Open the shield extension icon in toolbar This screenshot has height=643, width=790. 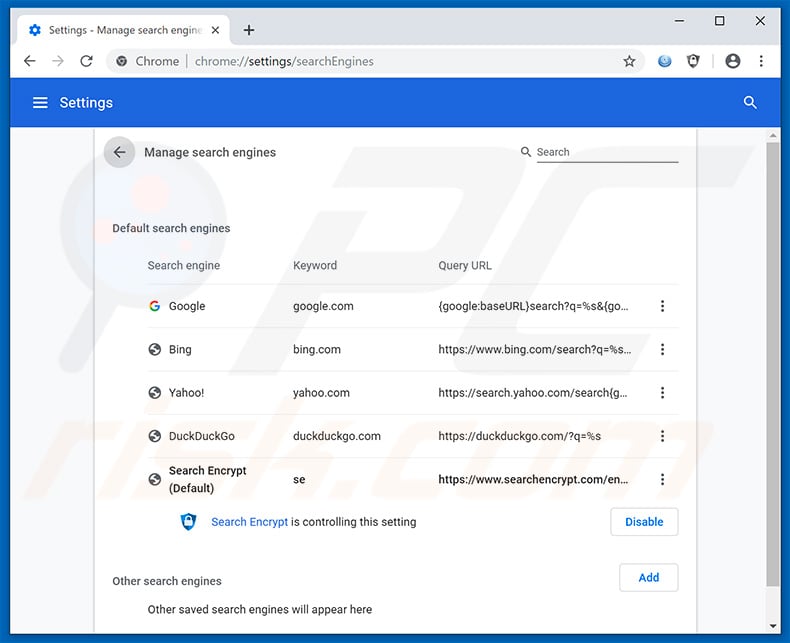pos(693,61)
